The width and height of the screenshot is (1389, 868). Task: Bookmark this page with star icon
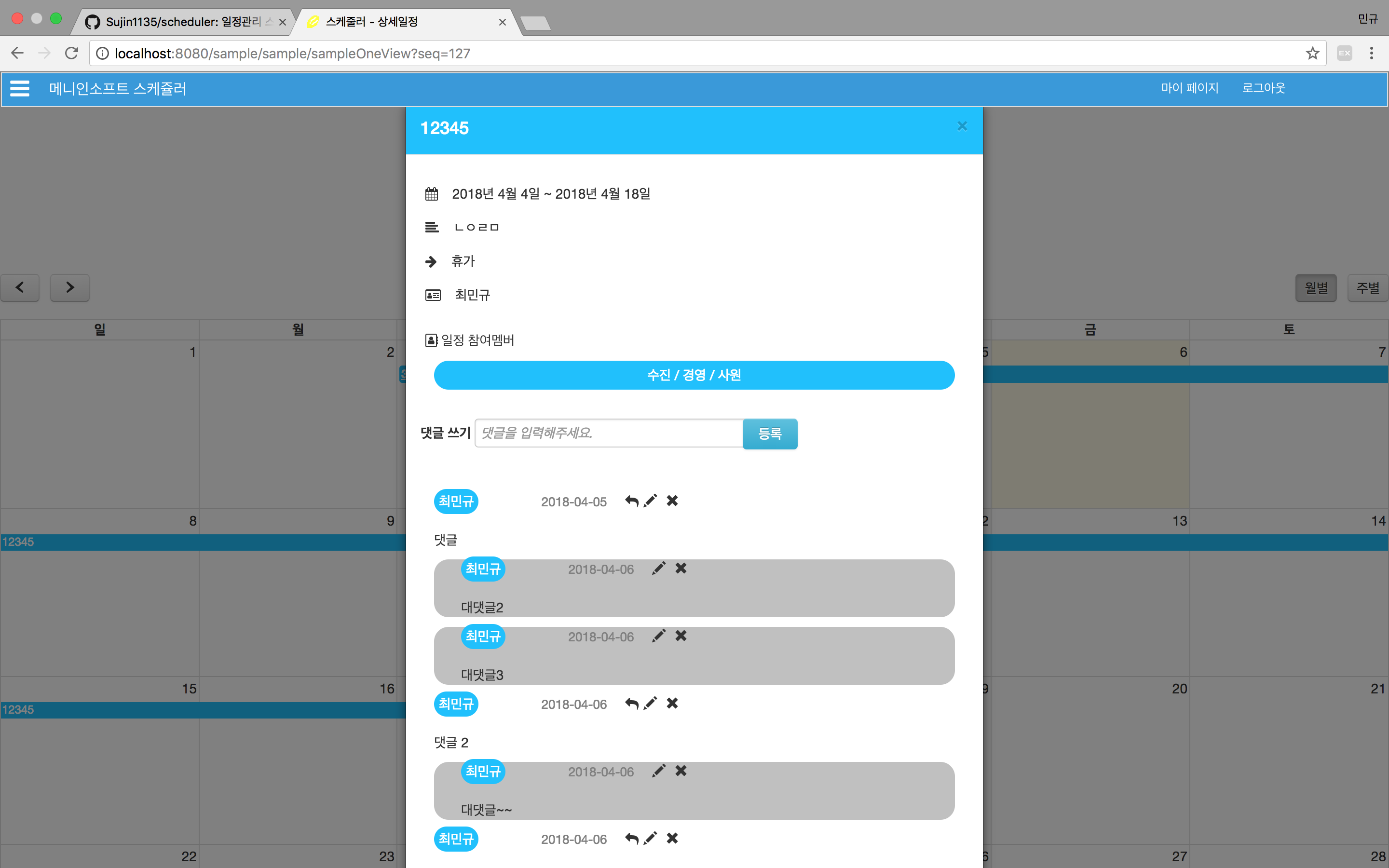(x=1312, y=54)
